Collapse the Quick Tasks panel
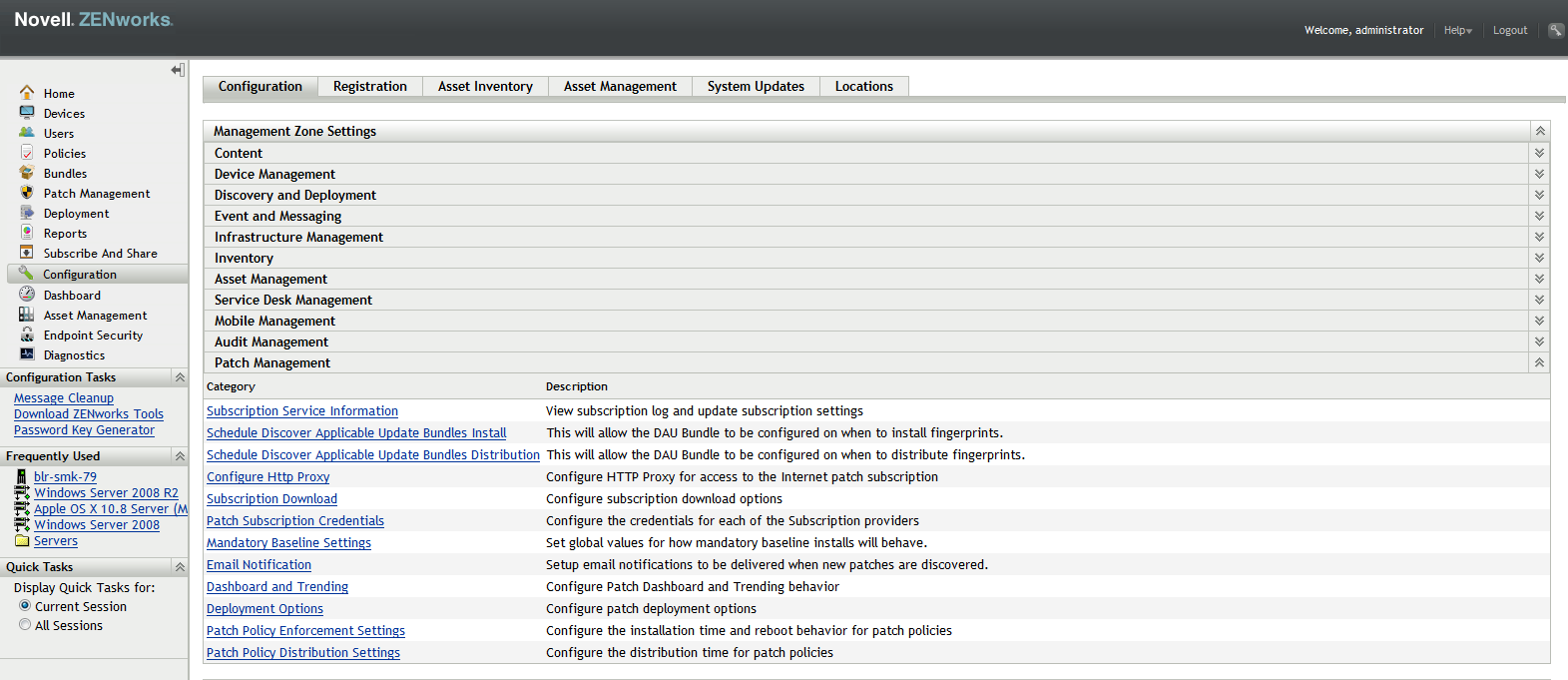Image resolution: width=1568 pixels, height=680 pixels. pyautogui.click(x=180, y=566)
